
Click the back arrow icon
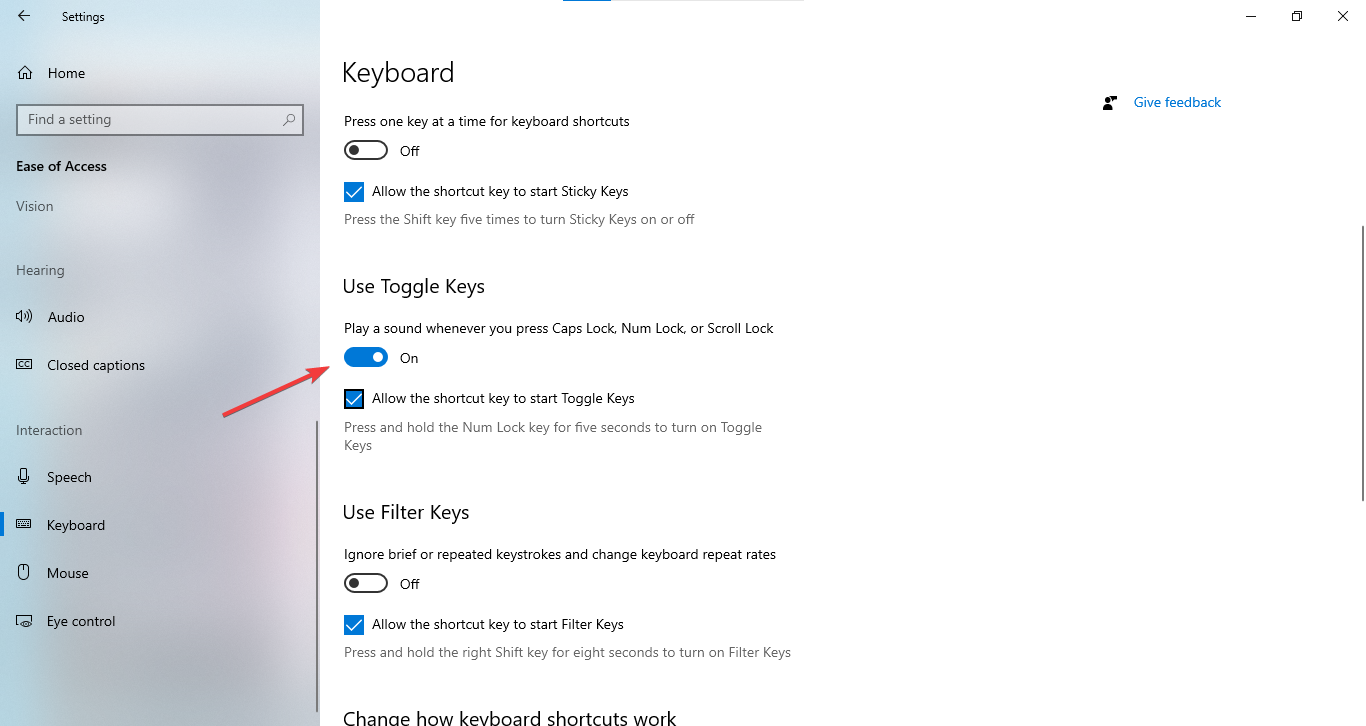tap(24, 16)
